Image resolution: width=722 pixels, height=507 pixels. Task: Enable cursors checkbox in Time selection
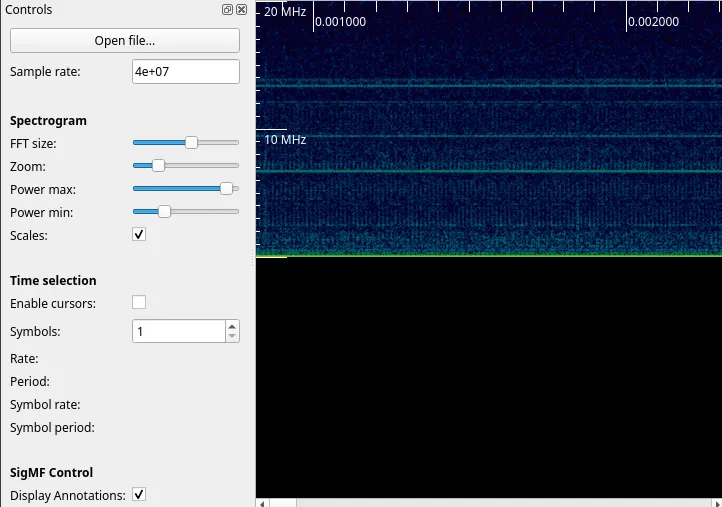tap(139, 303)
